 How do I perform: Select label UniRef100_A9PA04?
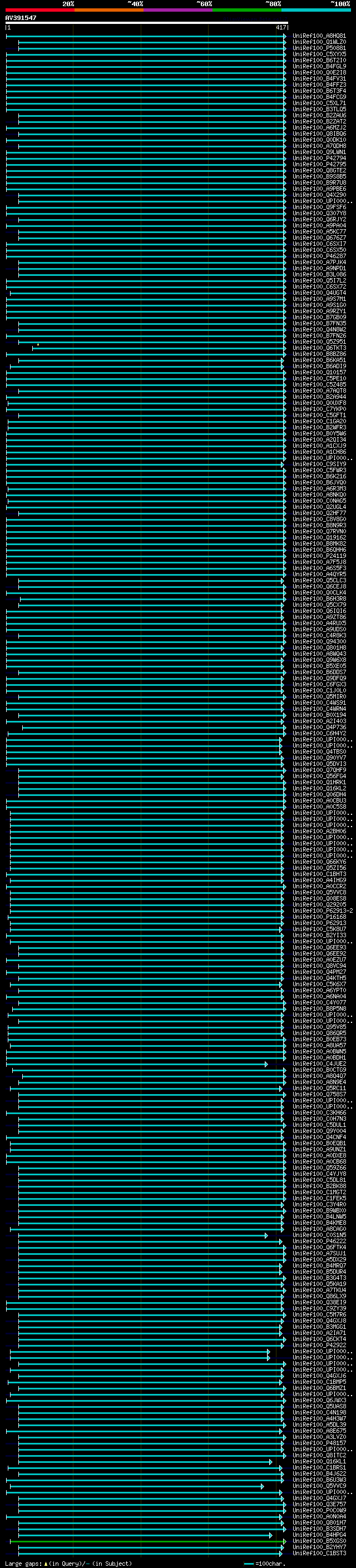click(319, 226)
